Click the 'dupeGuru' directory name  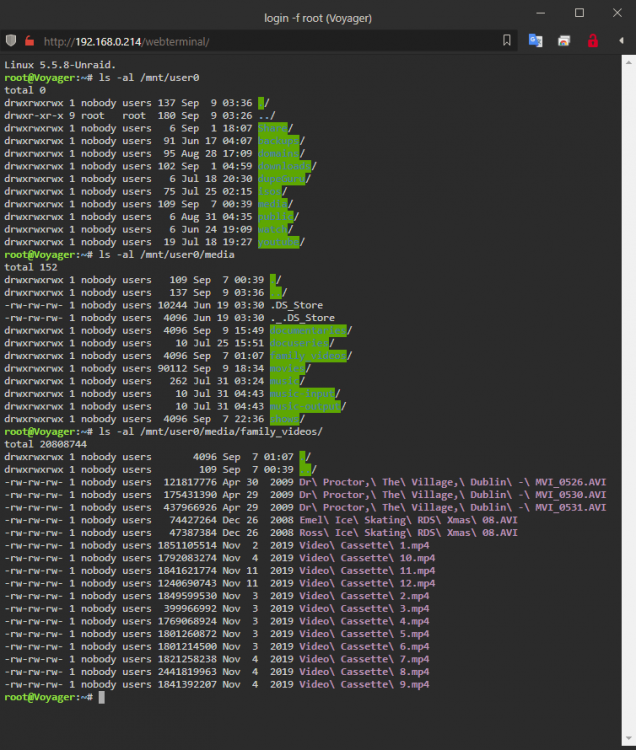(282, 179)
